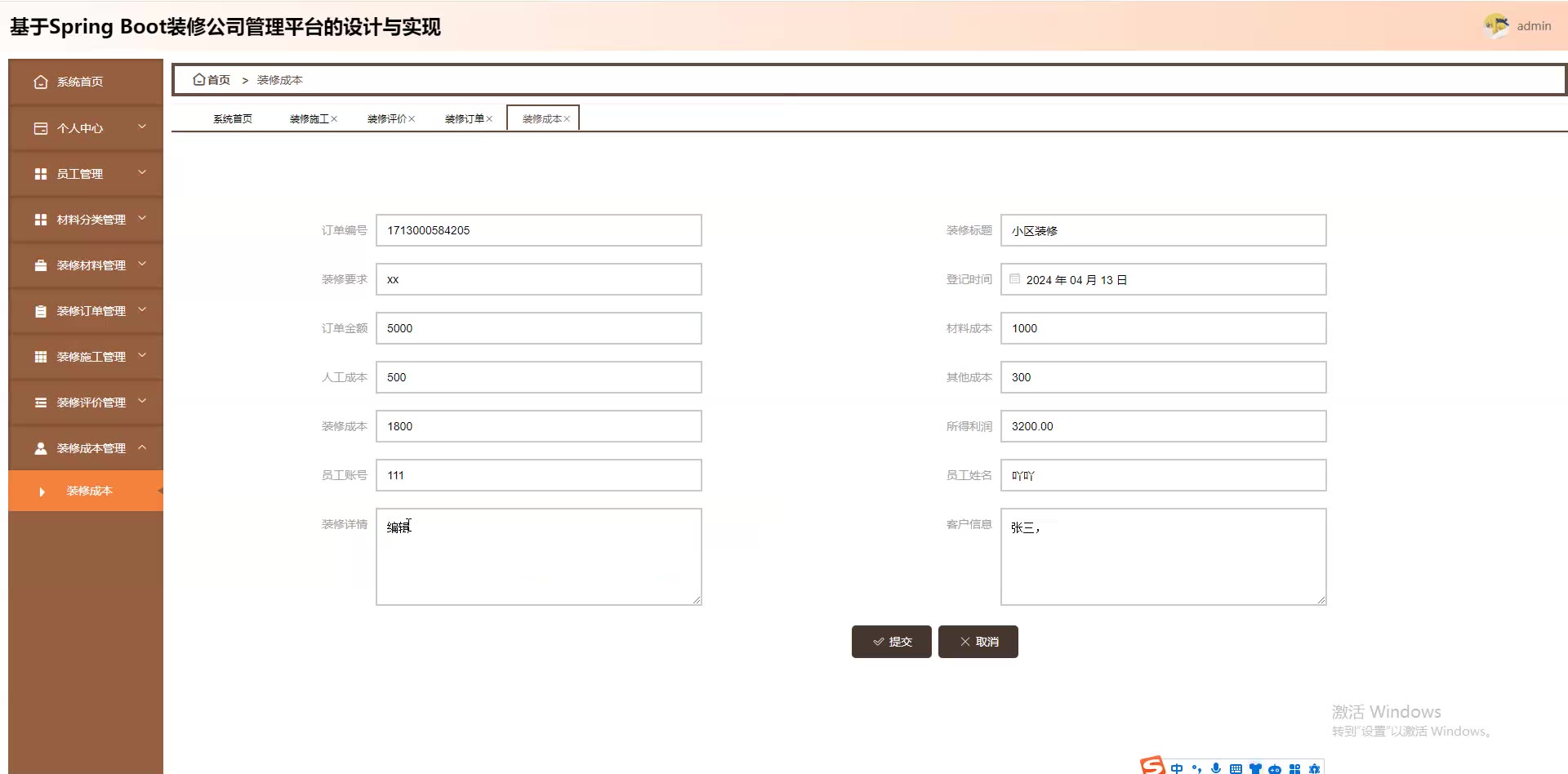The height and width of the screenshot is (774, 1568).
Task: Click the 个人中心 sidebar icon
Action: [41, 128]
